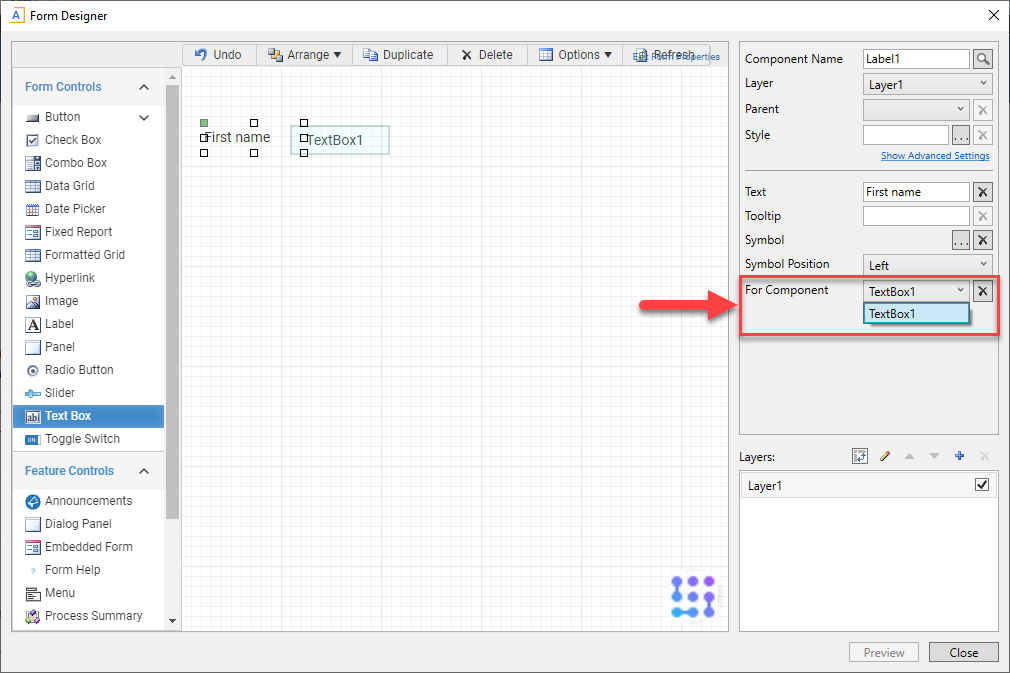
Task: Click the add layer plus icon
Action: [959, 456]
